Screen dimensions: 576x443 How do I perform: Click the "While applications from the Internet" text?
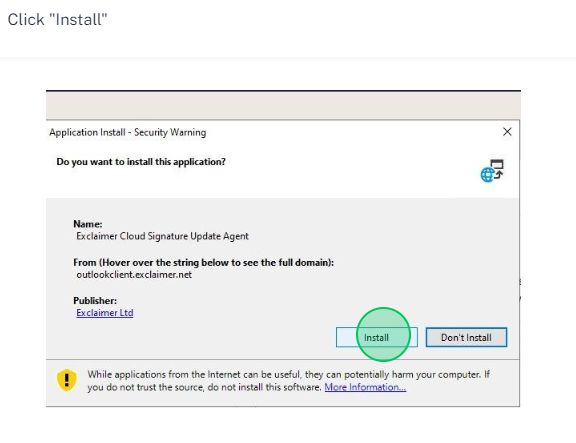(x=288, y=375)
